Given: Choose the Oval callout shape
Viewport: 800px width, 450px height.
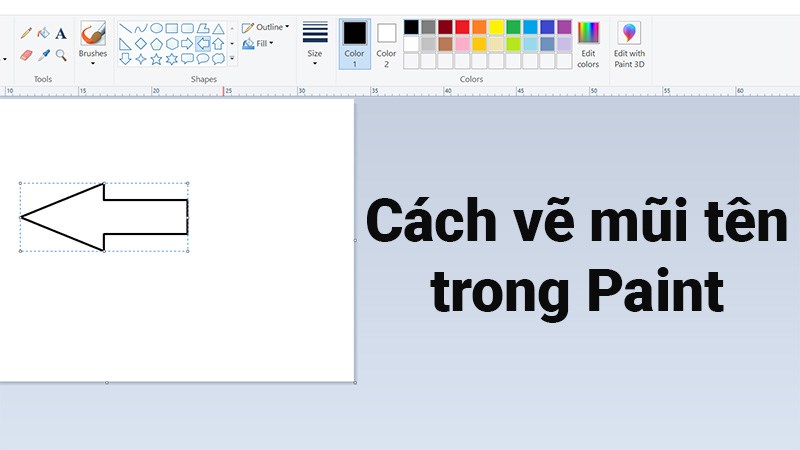Looking at the screenshot, I should coord(203,59).
